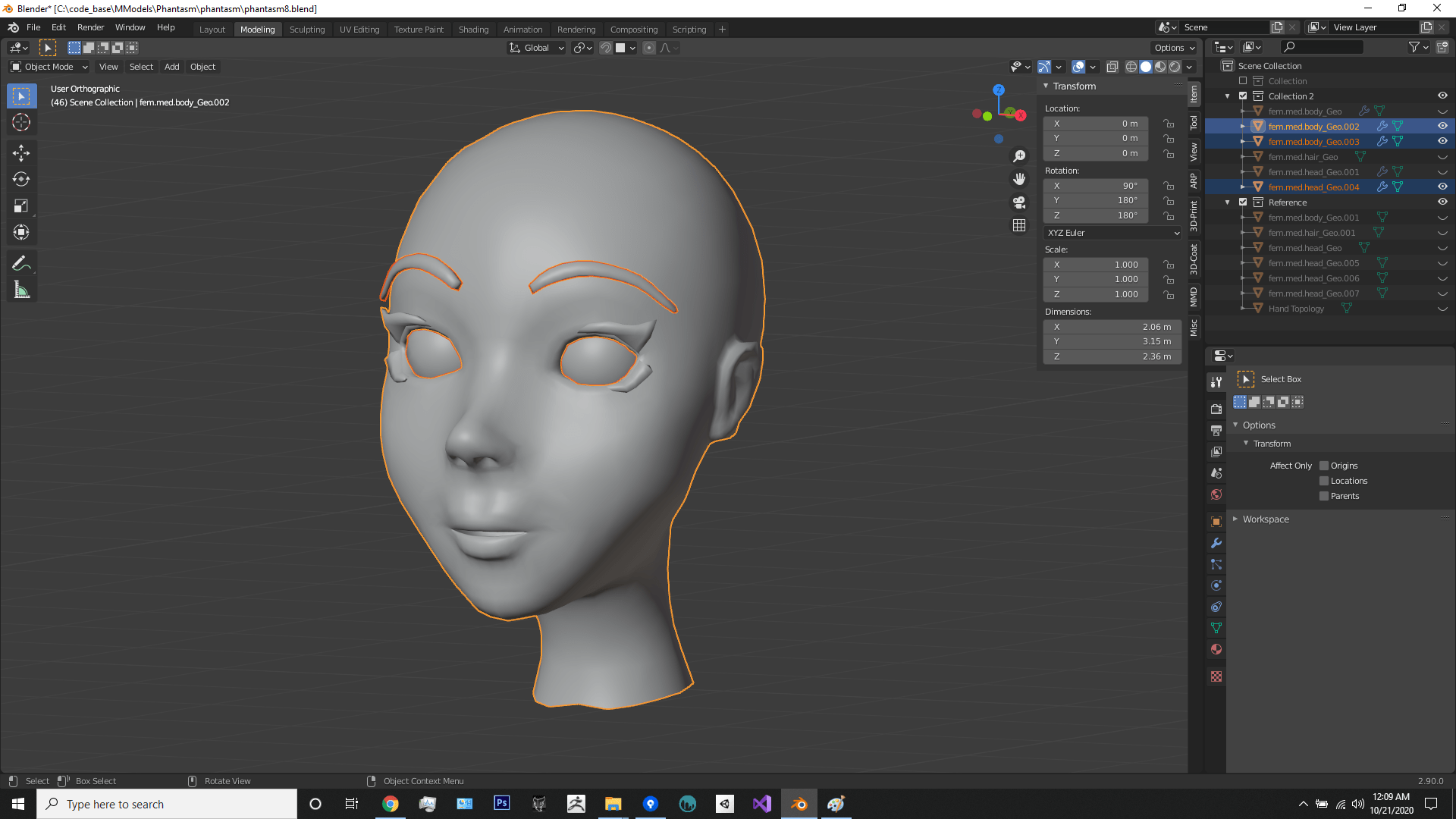1456x819 pixels.
Task: Enable Affect Only Origins checkbox
Action: click(1324, 466)
